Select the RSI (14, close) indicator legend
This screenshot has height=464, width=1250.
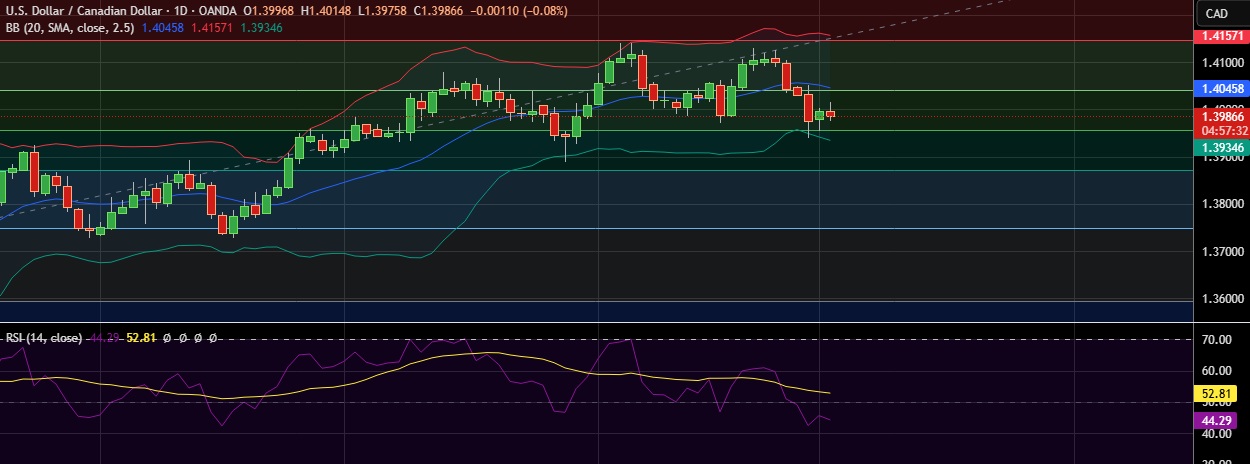pyautogui.click(x=44, y=338)
